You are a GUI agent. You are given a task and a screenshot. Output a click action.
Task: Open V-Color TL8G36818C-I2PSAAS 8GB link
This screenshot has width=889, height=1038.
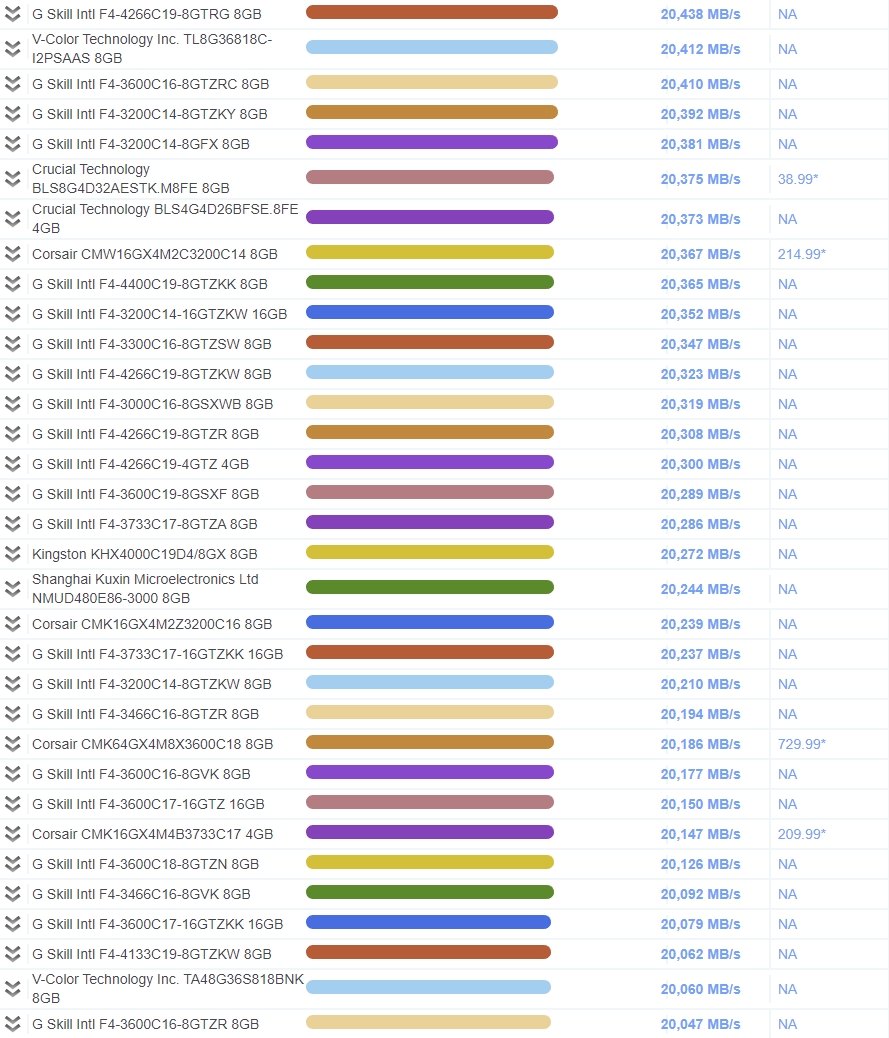coord(152,49)
